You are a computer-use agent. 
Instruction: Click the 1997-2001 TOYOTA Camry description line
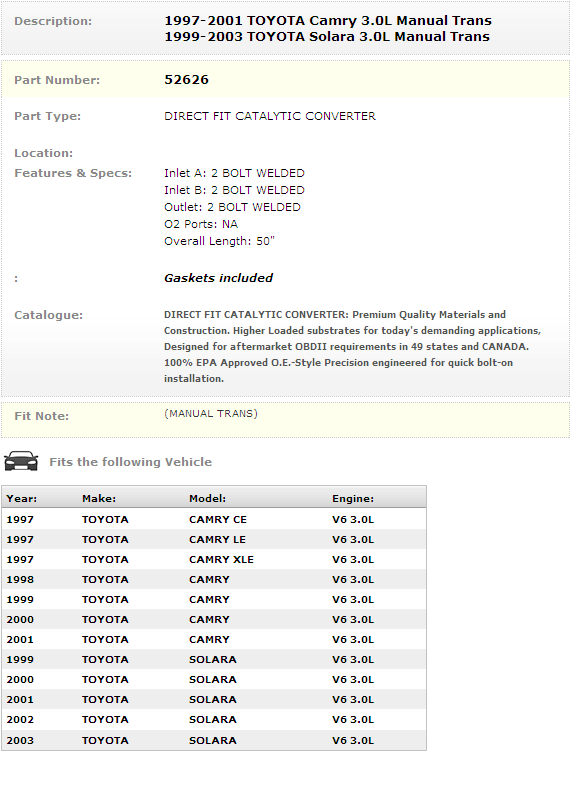tap(328, 21)
